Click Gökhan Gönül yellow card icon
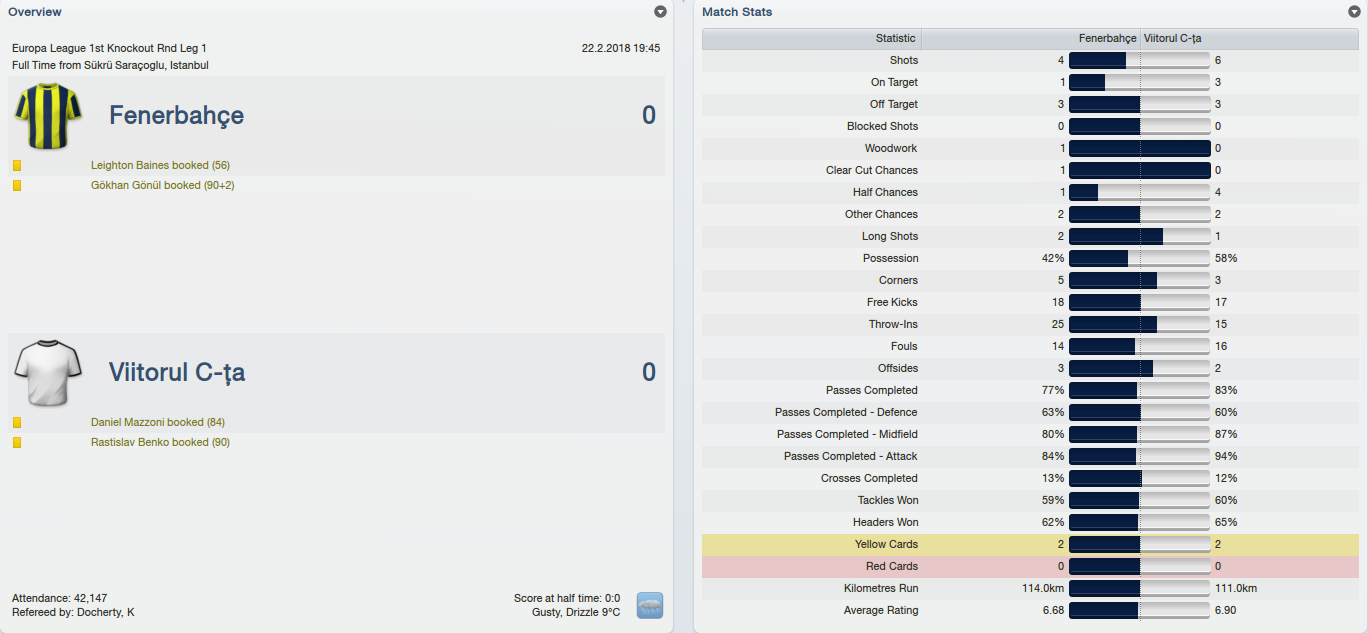The height and width of the screenshot is (633, 1368). tap(17, 186)
